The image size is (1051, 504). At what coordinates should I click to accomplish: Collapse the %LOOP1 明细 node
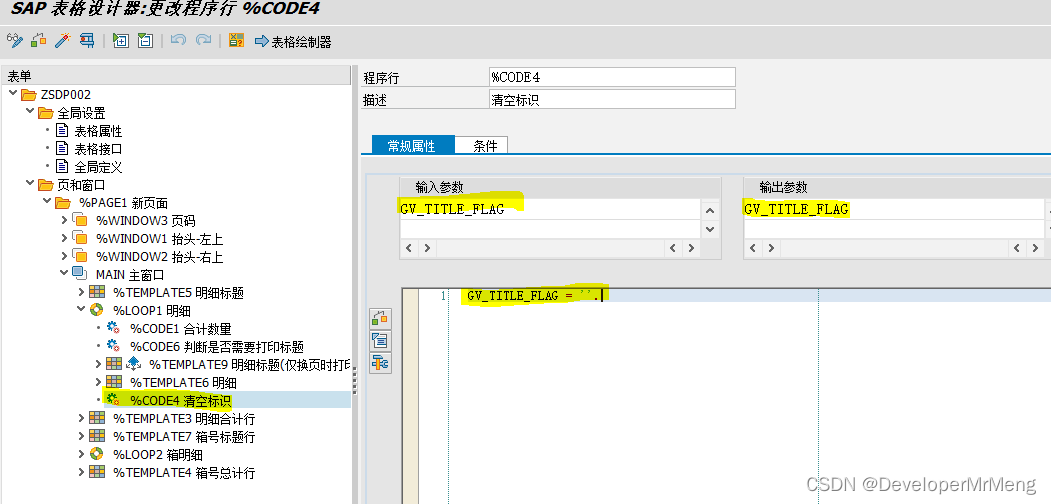point(81,310)
